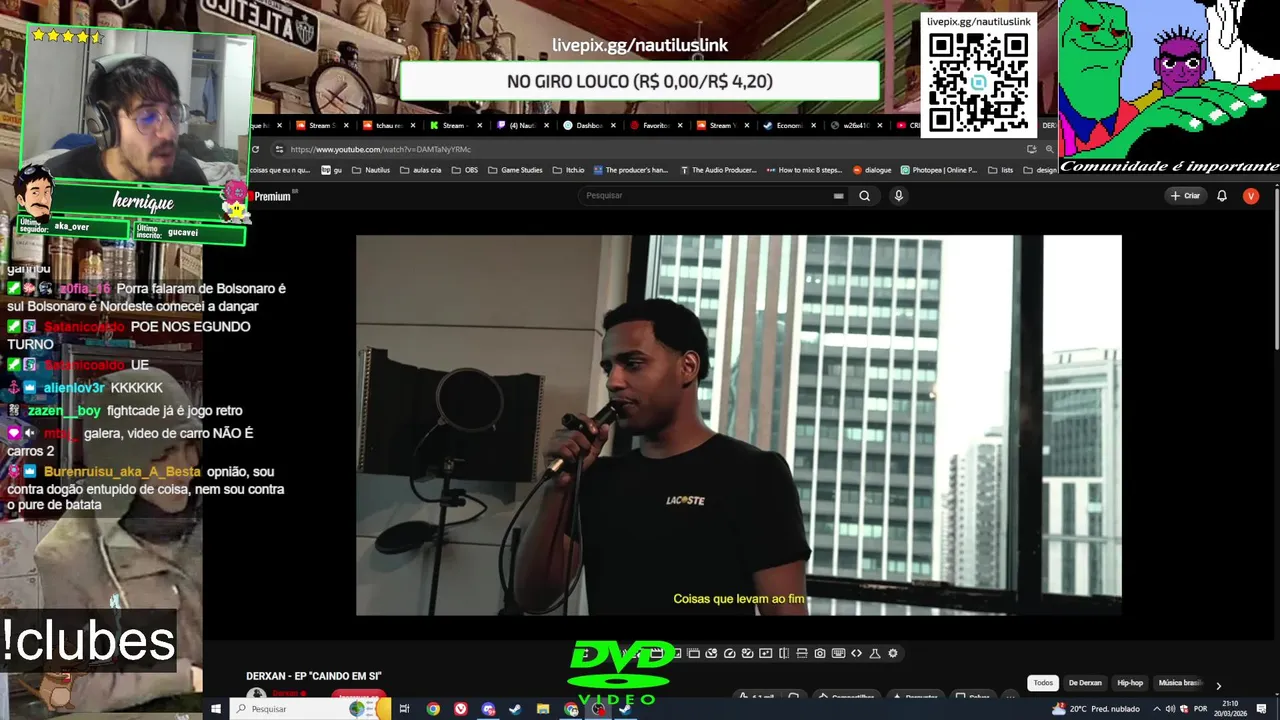Open the on-screen keyboard icon in search box
The width and height of the screenshot is (1280, 720).
tap(838, 196)
